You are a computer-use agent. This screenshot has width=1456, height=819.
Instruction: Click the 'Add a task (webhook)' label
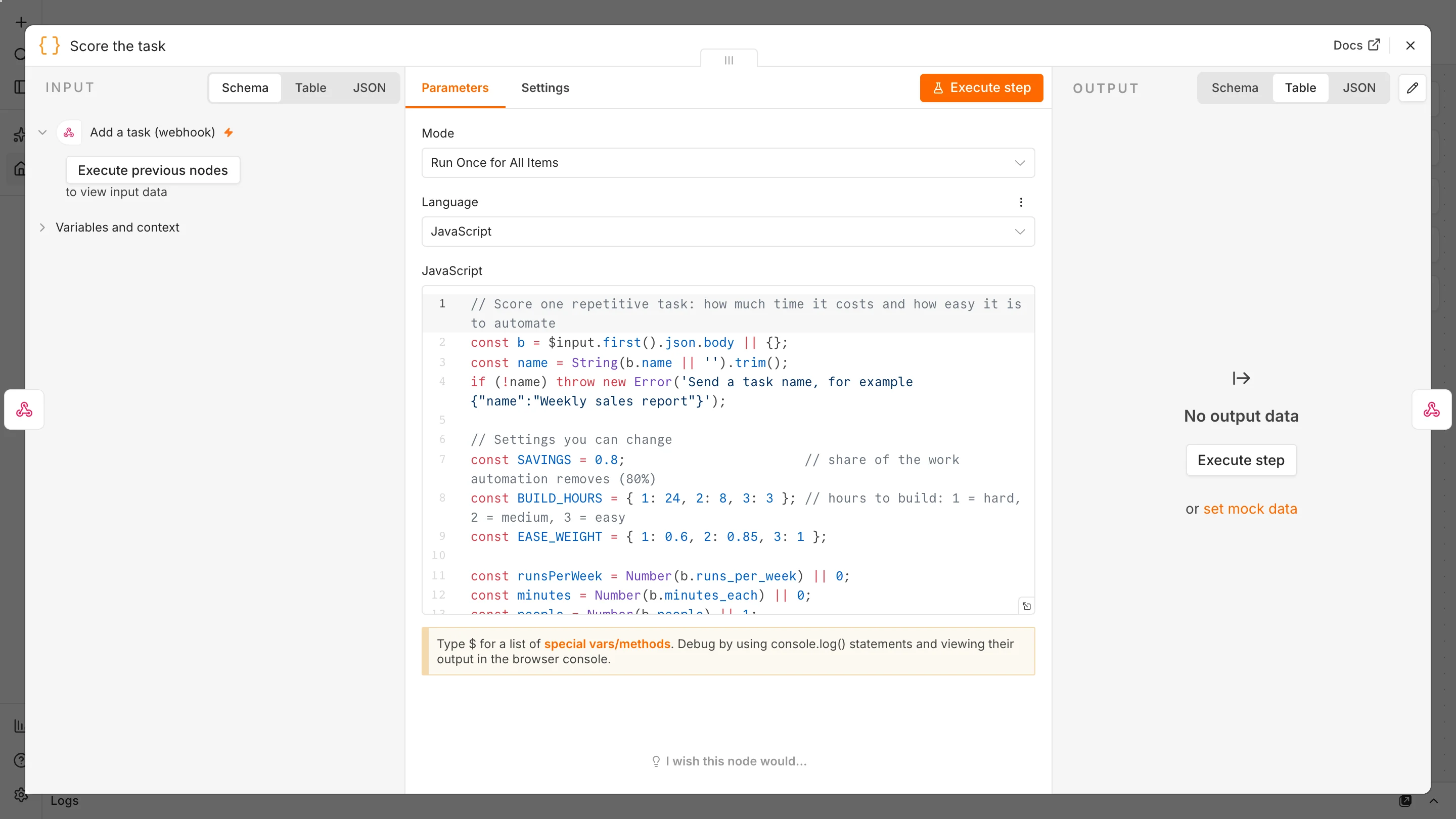153,132
